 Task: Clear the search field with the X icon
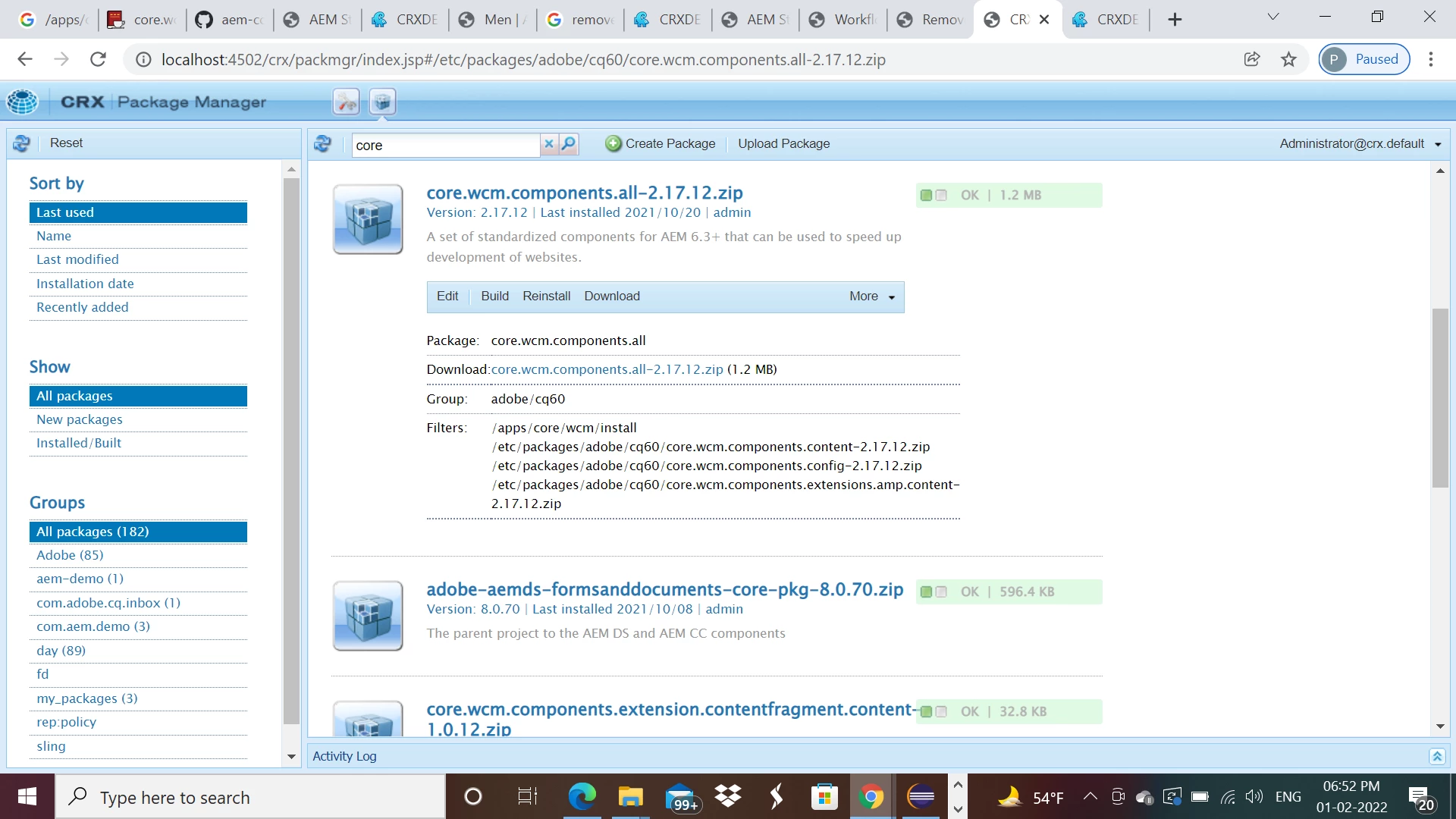click(549, 144)
